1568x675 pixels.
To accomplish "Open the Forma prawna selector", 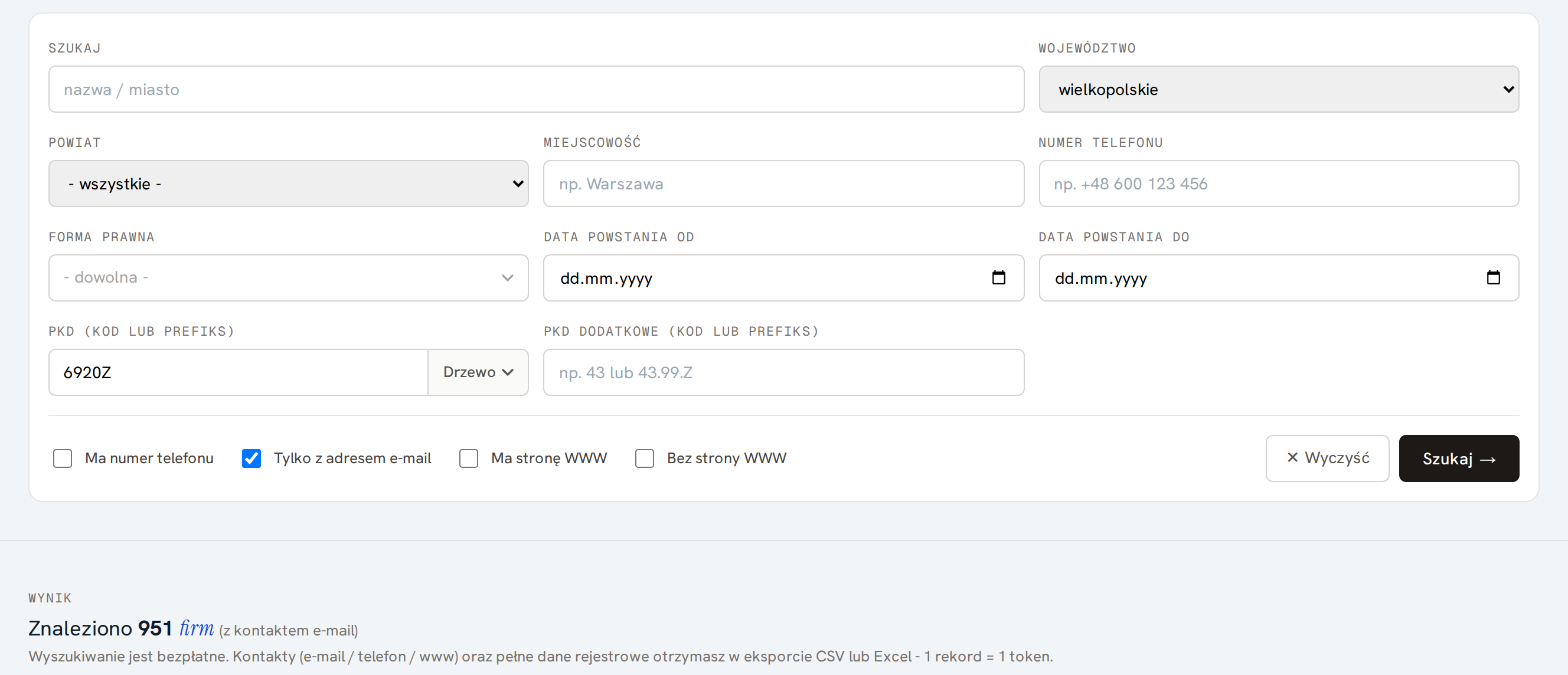I will point(289,278).
